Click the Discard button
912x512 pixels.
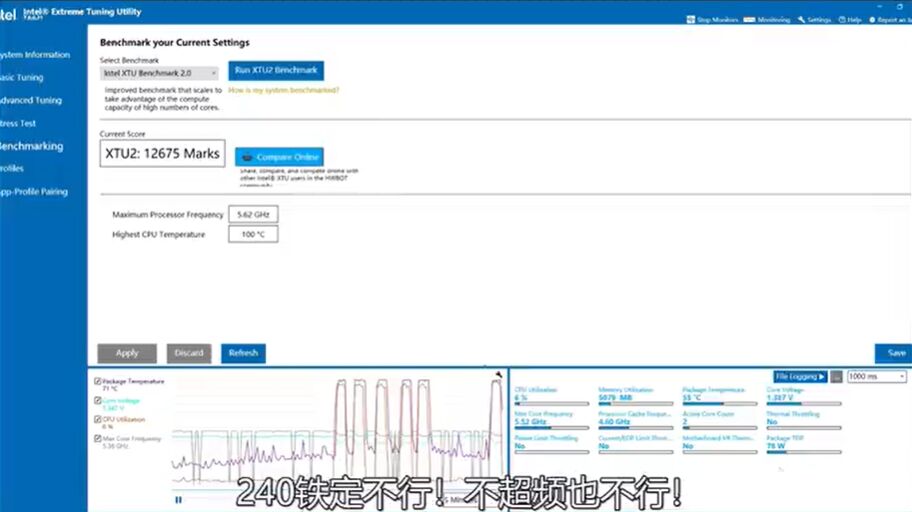pyautogui.click(x=189, y=353)
